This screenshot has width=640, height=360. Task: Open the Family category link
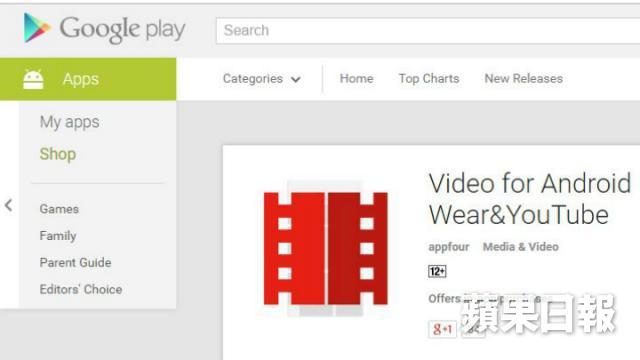pos(58,236)
